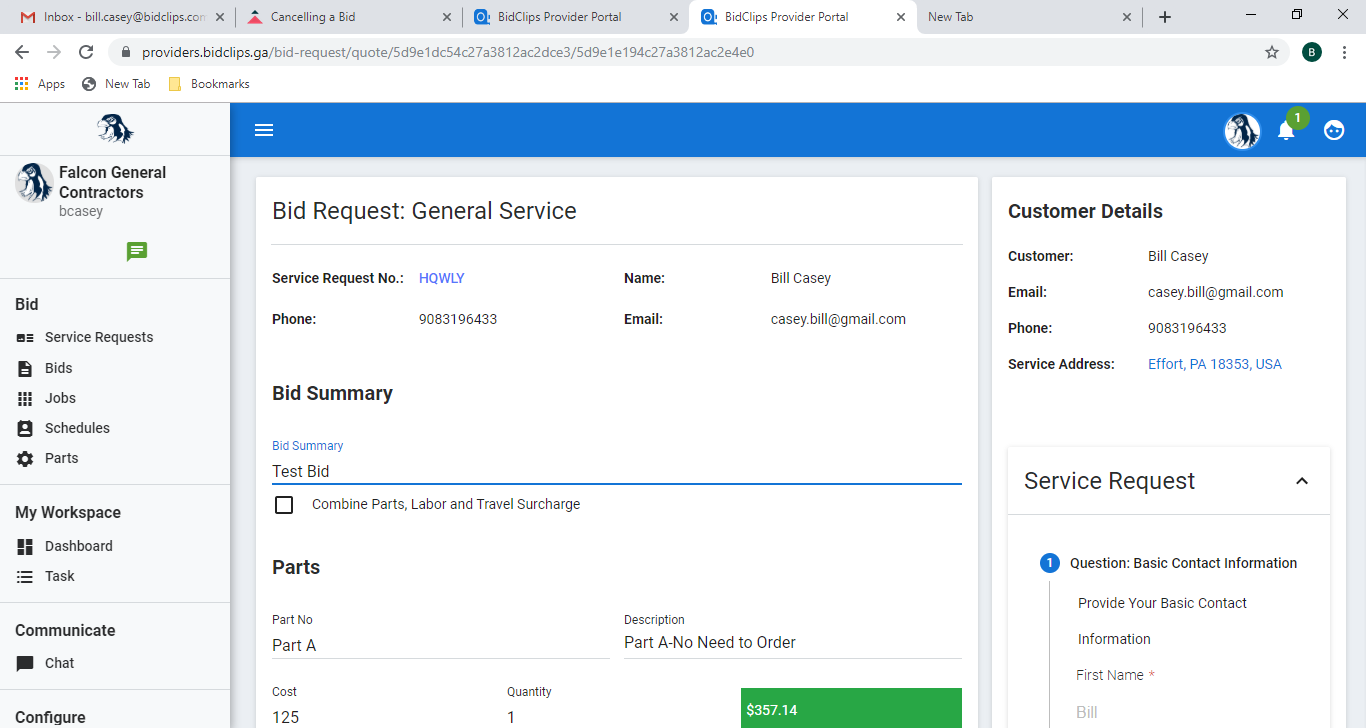Click the Part No input field
This screenshot has width=1366, height=728.
(441, 645)
